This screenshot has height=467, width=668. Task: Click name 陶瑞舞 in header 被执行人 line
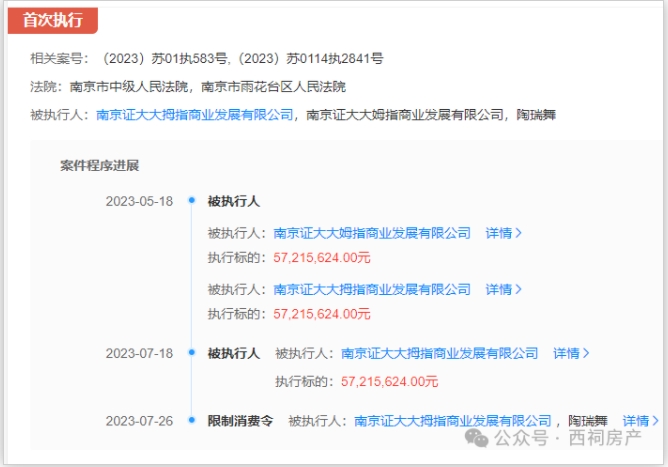pos(536,115)
